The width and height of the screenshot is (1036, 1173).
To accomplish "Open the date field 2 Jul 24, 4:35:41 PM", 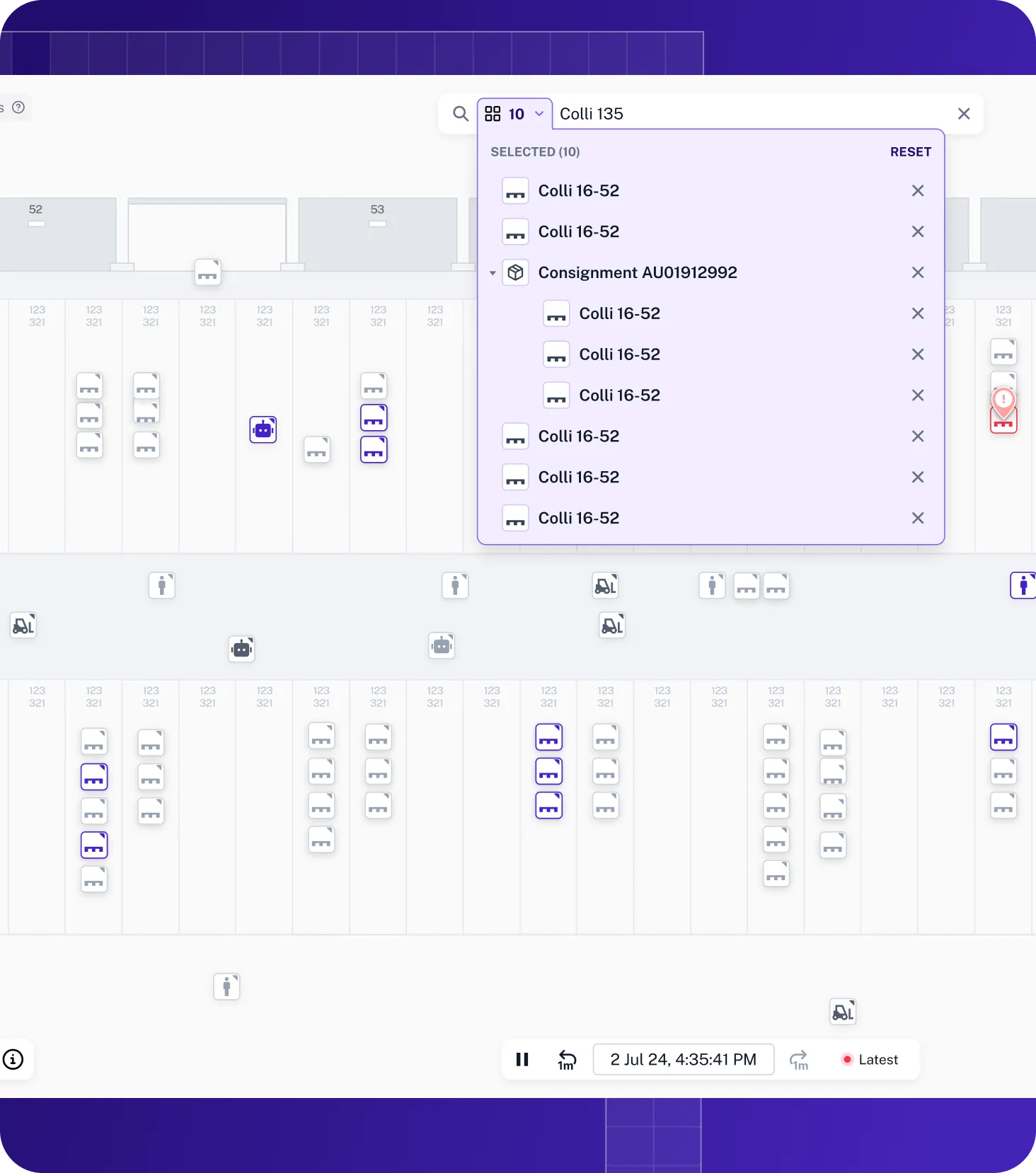I will coord(683,1059).
